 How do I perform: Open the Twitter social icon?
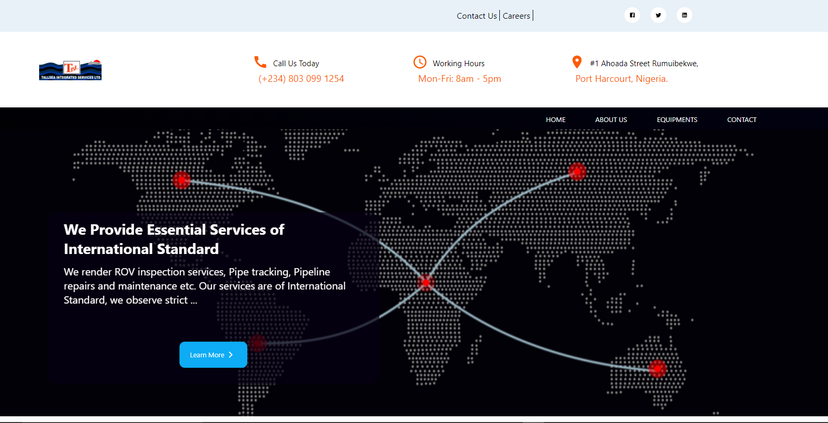[x=658, y=15]
